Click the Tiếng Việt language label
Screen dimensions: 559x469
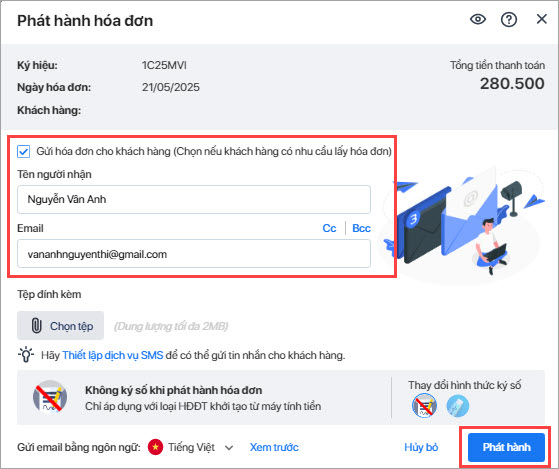click(x=191, y=447)
